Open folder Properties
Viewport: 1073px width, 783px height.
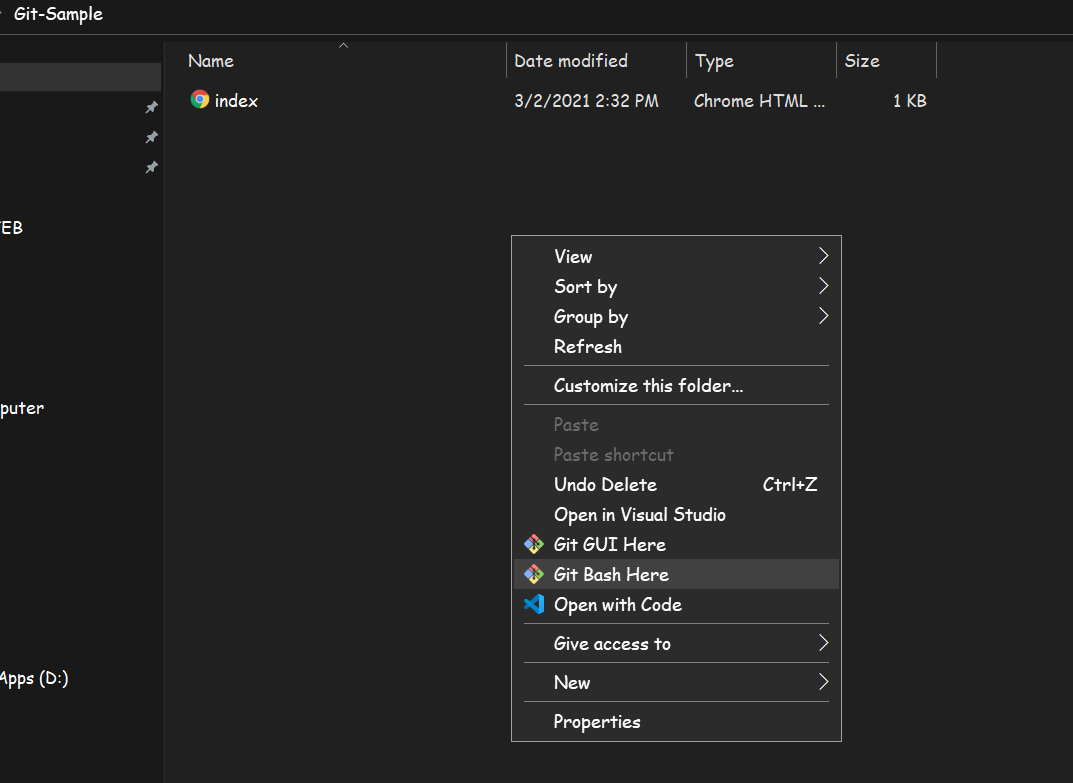coord(676,721)
